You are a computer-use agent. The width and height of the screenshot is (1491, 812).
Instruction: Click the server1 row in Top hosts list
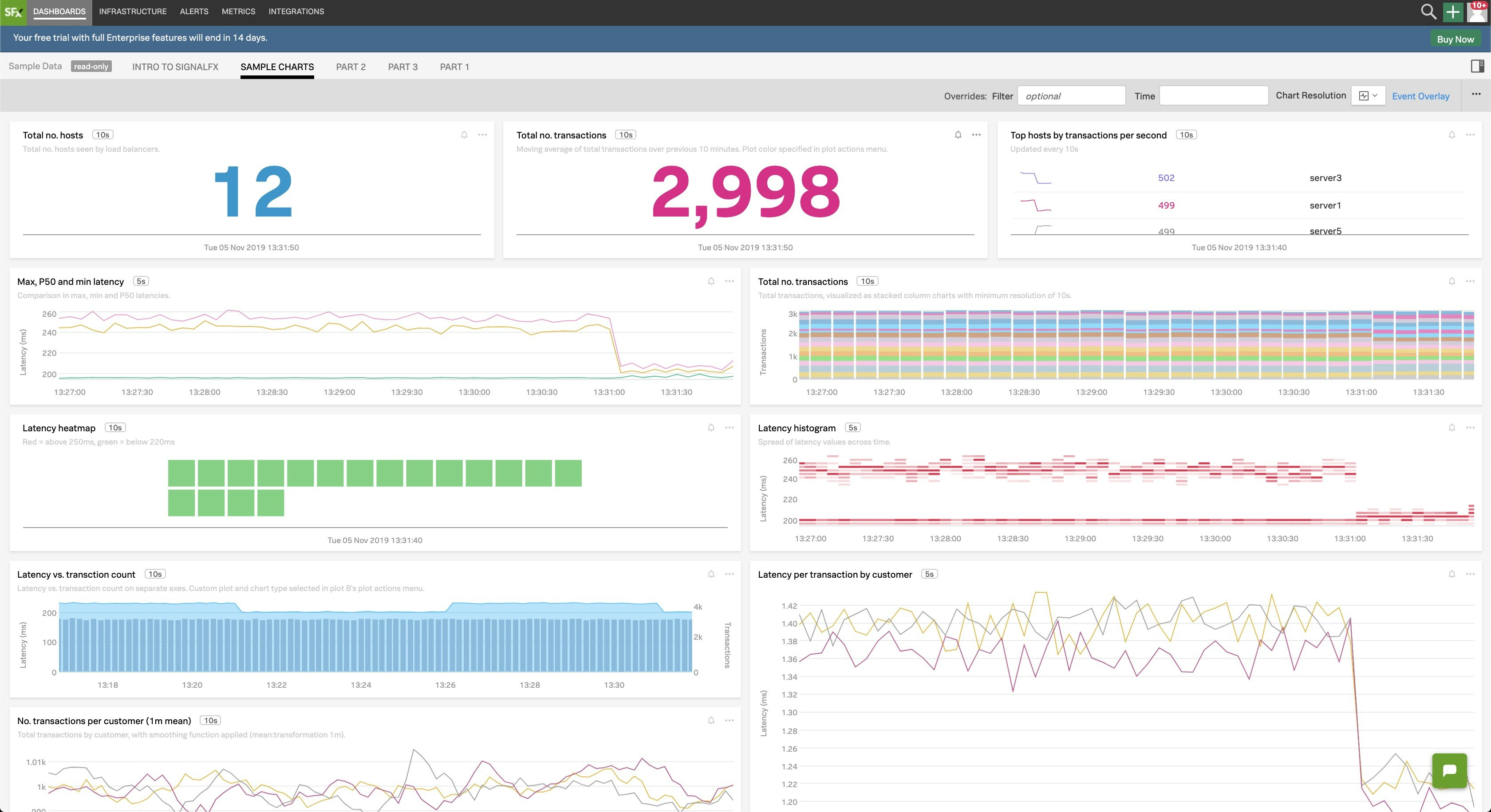pos(1239,205)
